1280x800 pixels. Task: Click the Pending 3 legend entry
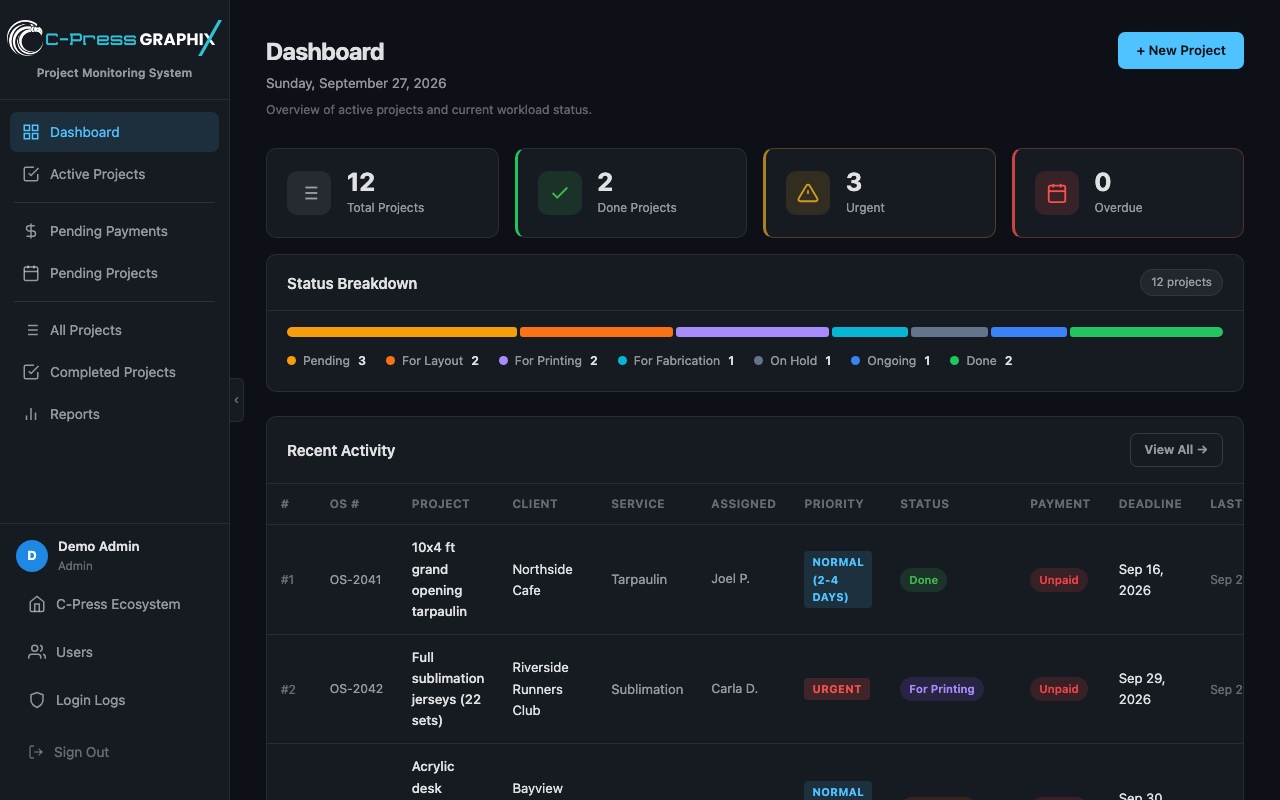coord(327,361)
